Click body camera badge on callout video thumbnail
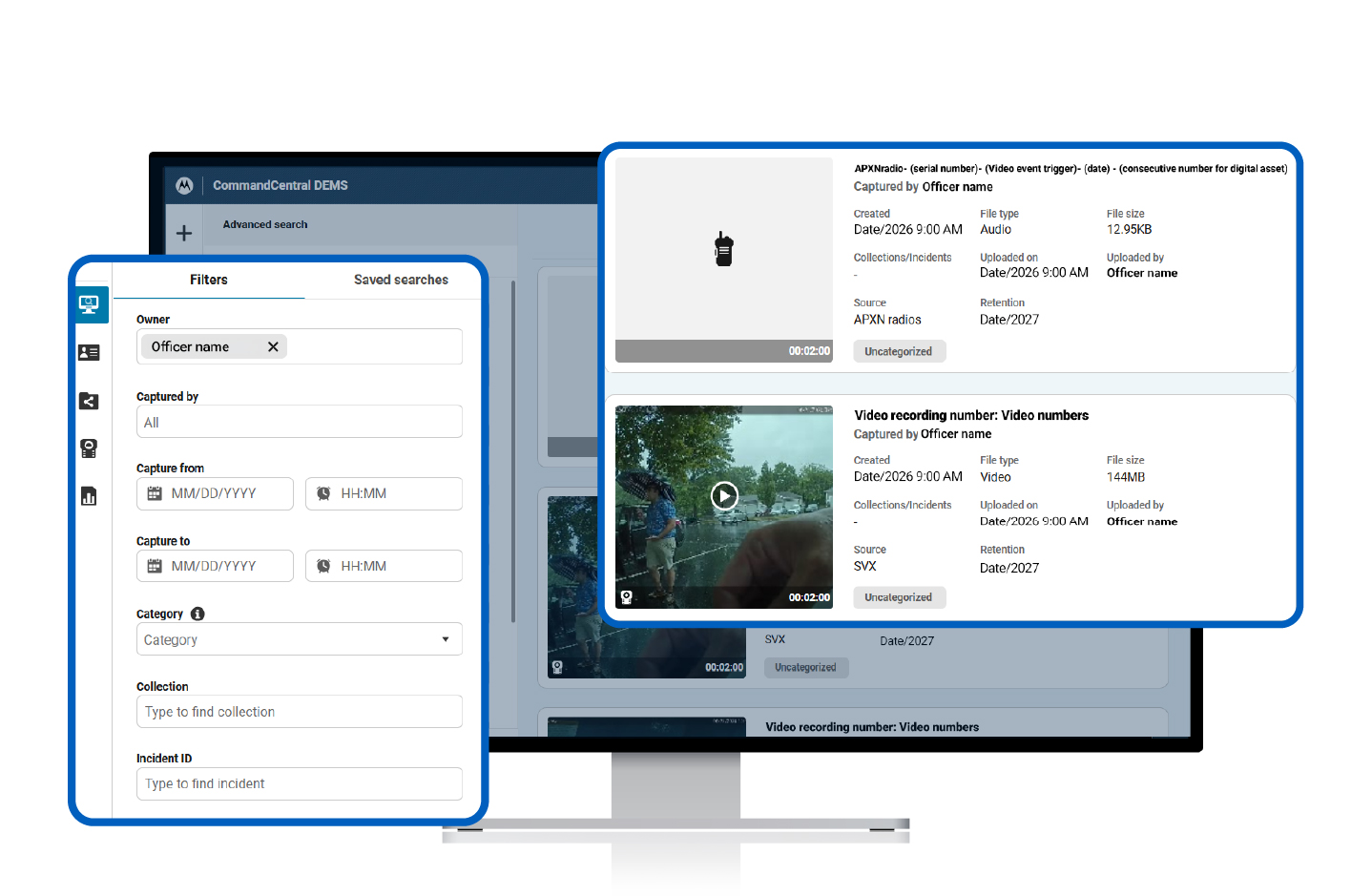This screenshot has height=896, width=1372. 627,597
